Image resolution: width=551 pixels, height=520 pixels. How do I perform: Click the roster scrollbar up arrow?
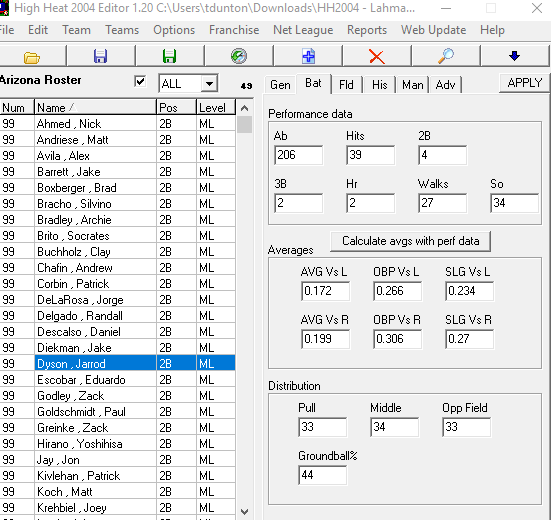click(x=245, y=108)
